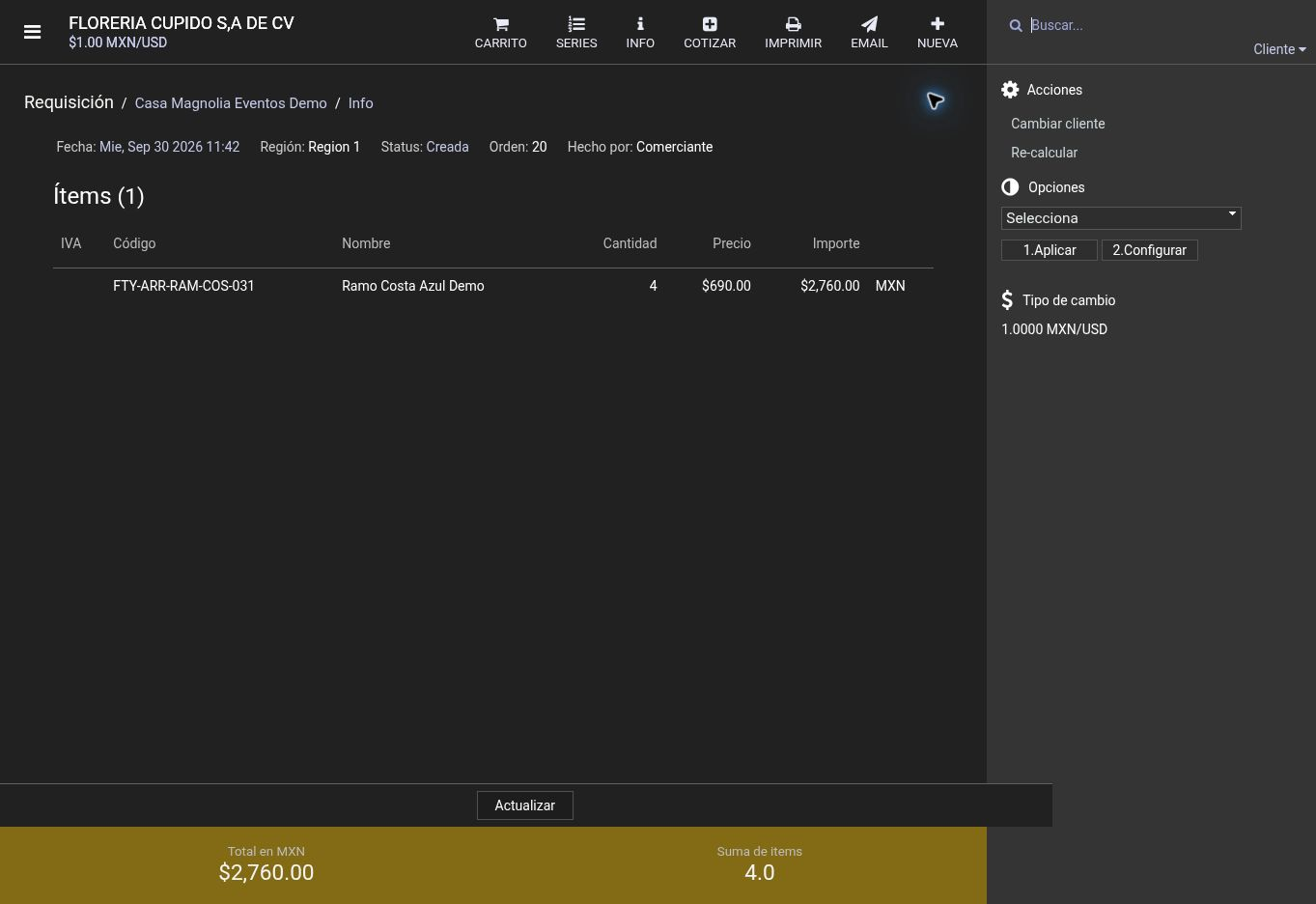Open Casa Magnolia Eventos Demo breadcrumb link
This screenshot has width=1316, height=904.
[x=231, y=103]
